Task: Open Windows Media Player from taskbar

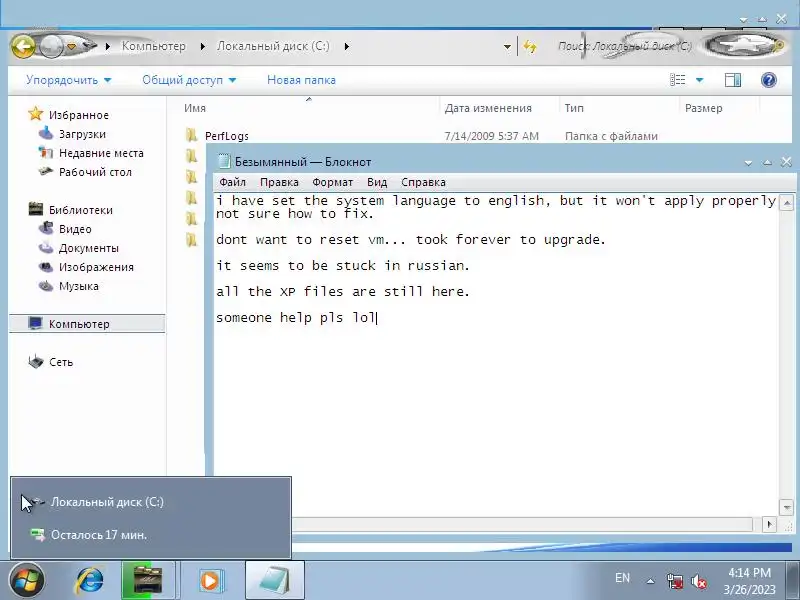Action: click(210, 580)
